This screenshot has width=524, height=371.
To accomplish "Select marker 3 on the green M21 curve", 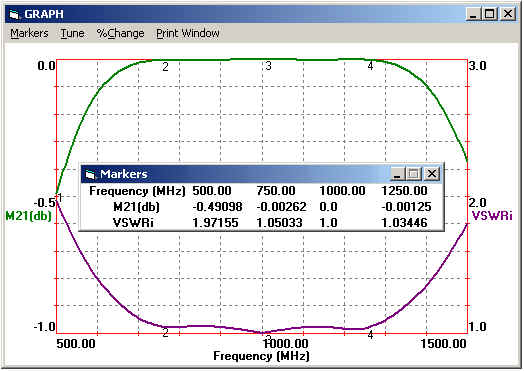I will tap(268, 66).
